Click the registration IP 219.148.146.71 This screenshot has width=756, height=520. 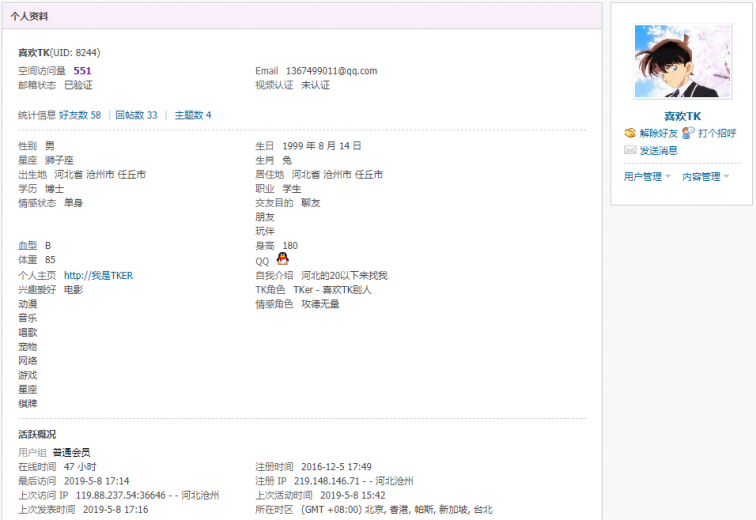click(327, 481)
